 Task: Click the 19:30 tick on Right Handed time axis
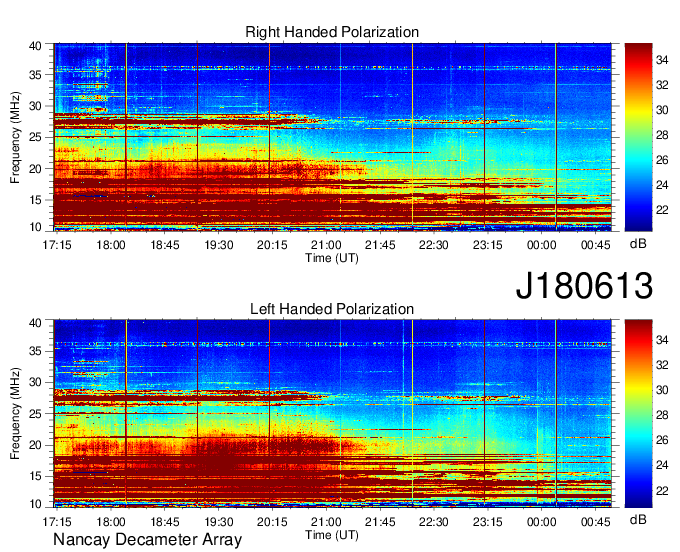point(219,245)
